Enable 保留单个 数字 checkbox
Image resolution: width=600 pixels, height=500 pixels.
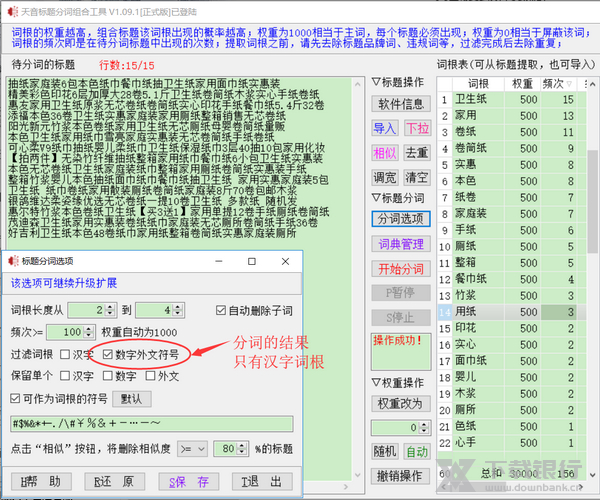(x=108, y=376)
